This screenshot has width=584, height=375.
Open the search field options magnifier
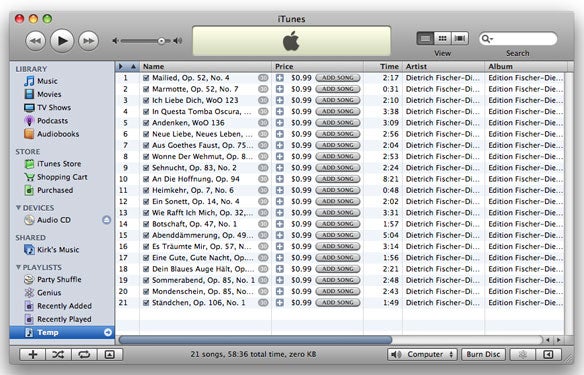click(487, 39)
